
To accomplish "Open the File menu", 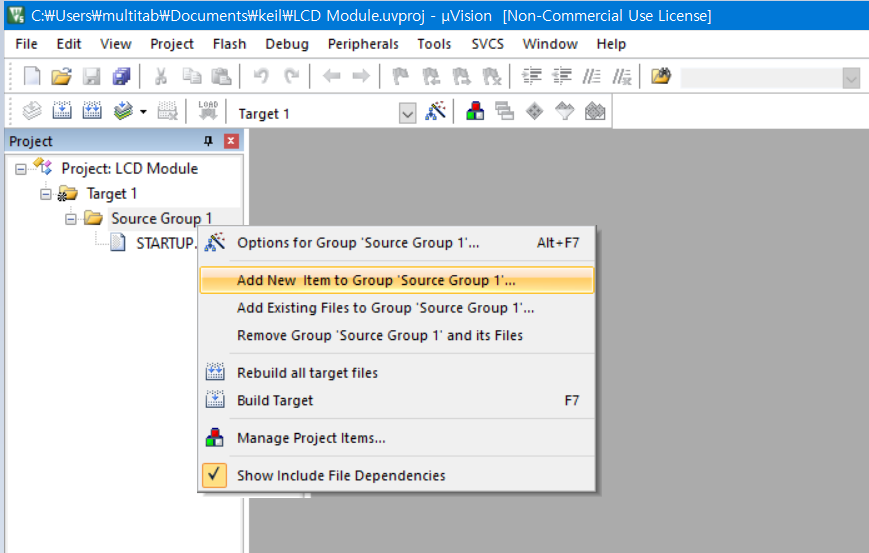I will pyautogui.click(x=26, y=44).
